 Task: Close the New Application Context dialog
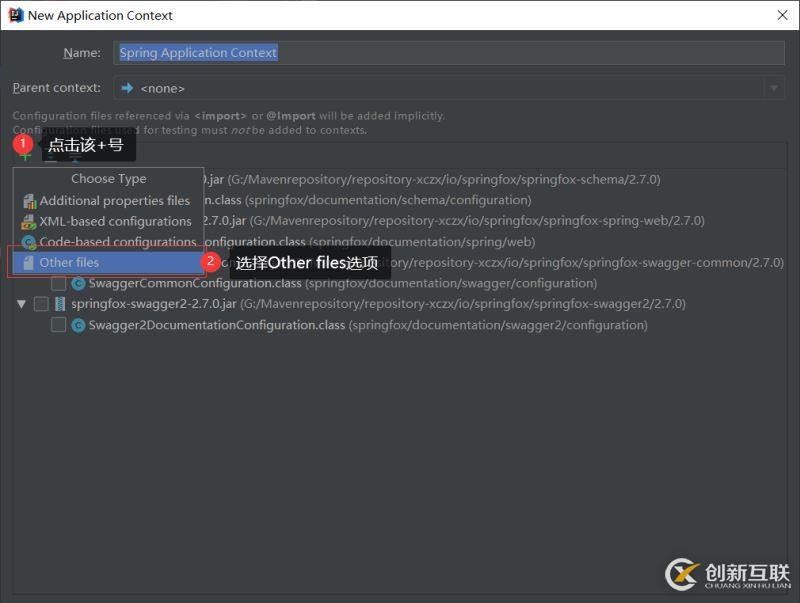click(782, 15)
